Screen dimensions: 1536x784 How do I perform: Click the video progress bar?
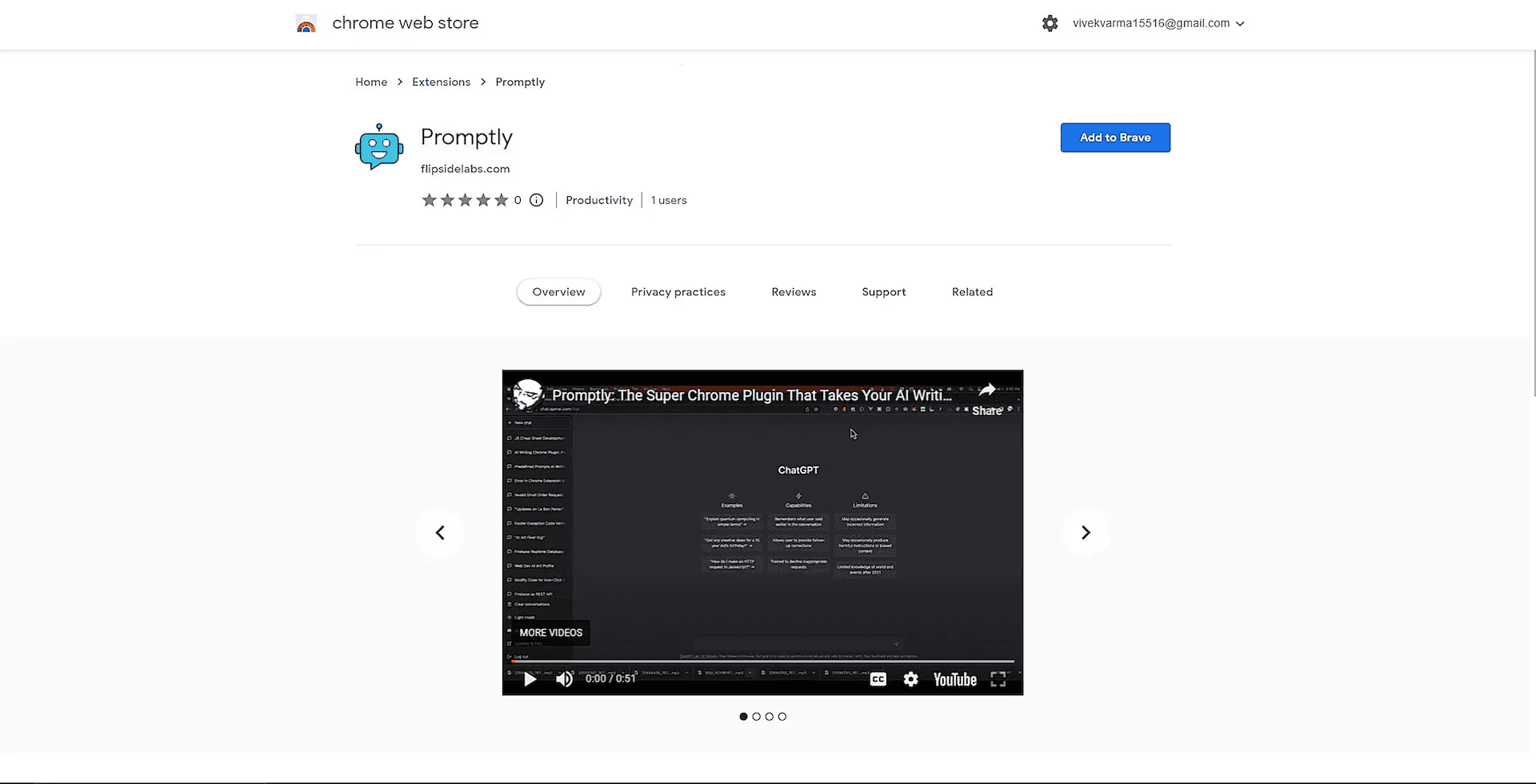pyautogui.click(x=762, y=662)
